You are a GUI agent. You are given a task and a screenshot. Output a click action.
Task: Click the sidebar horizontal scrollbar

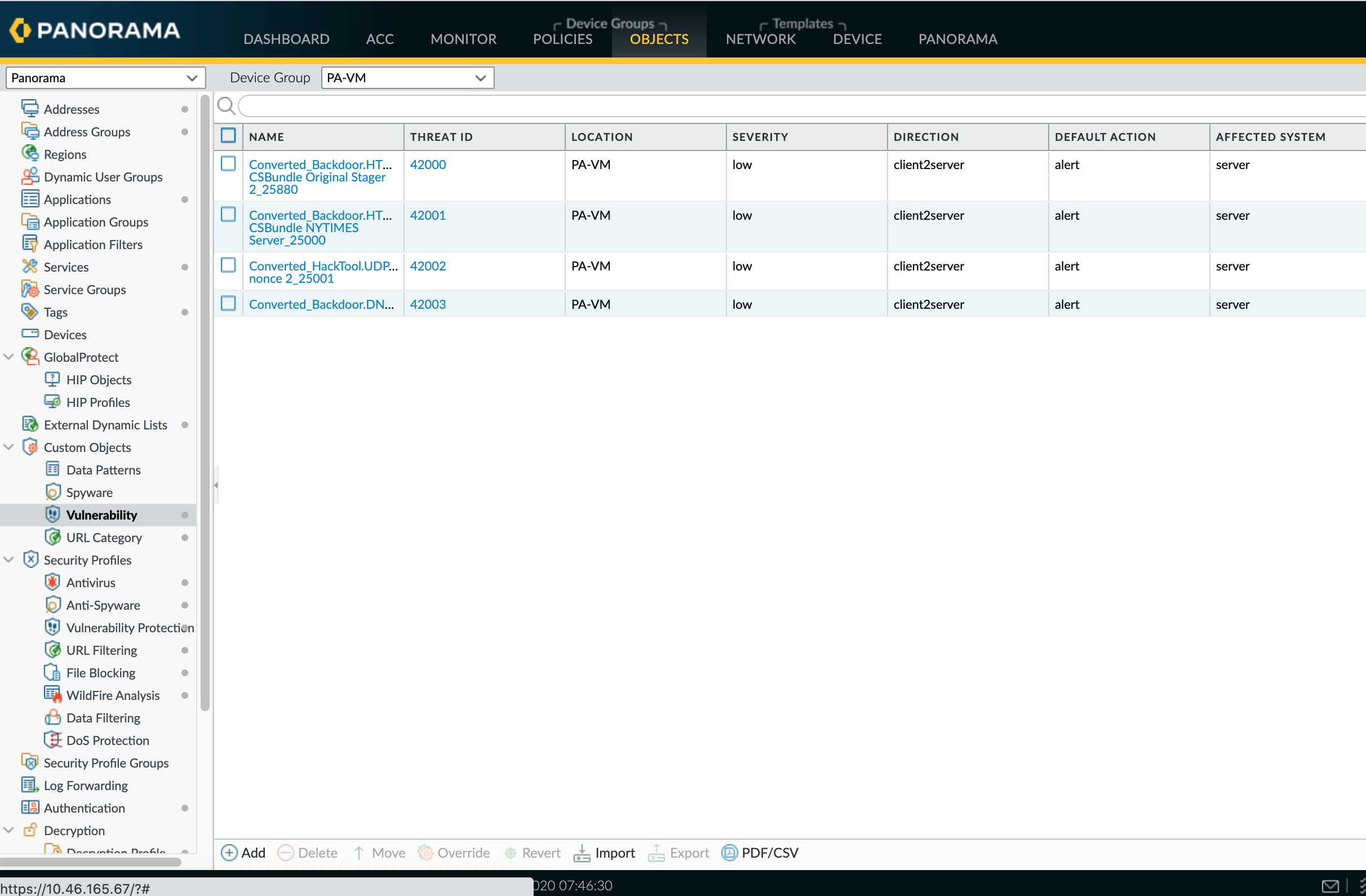point(91,862)
